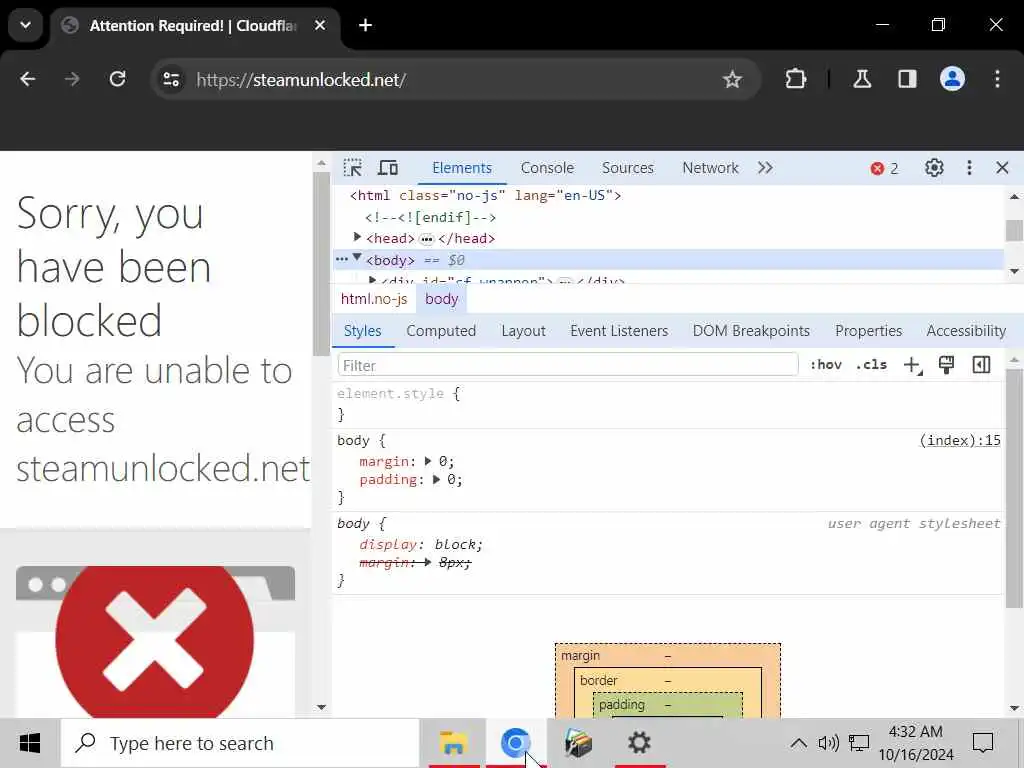
Task: Click the red error count badge
Action: 885,168
